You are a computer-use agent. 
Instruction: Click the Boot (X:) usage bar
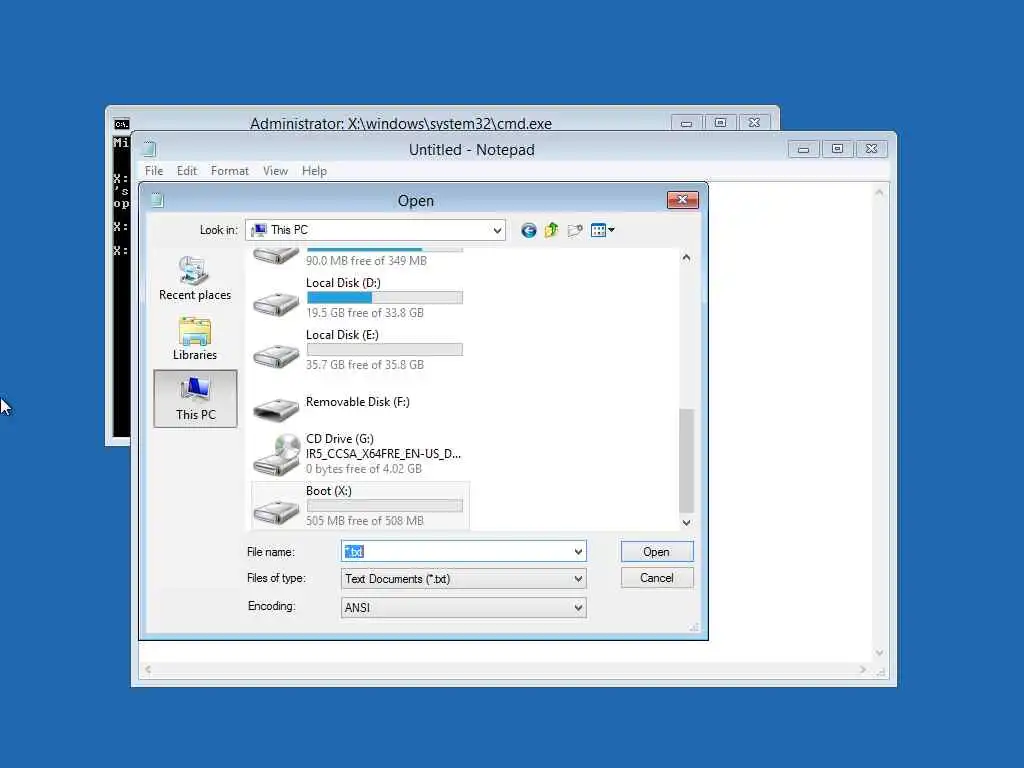385,506
